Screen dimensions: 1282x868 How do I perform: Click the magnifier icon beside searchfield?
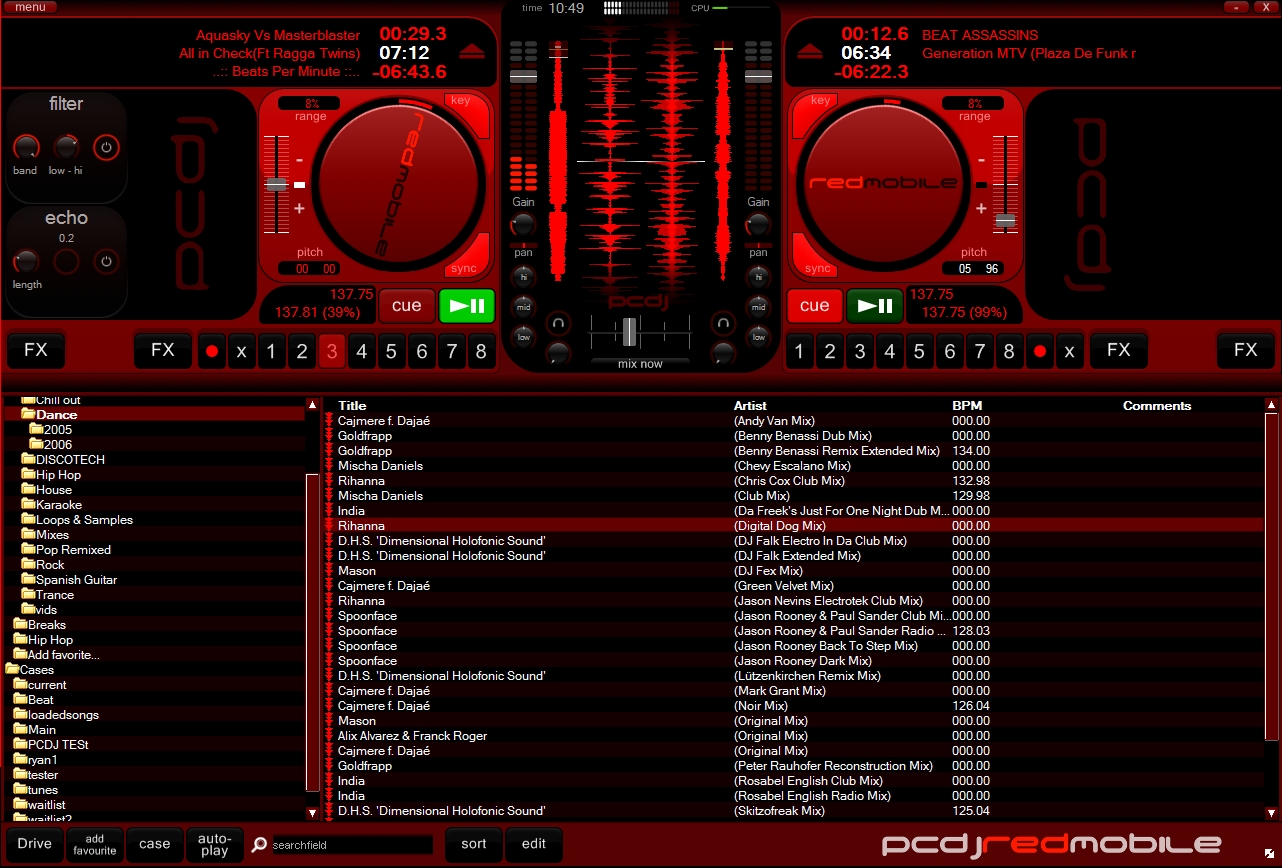(x=260, y=845)
